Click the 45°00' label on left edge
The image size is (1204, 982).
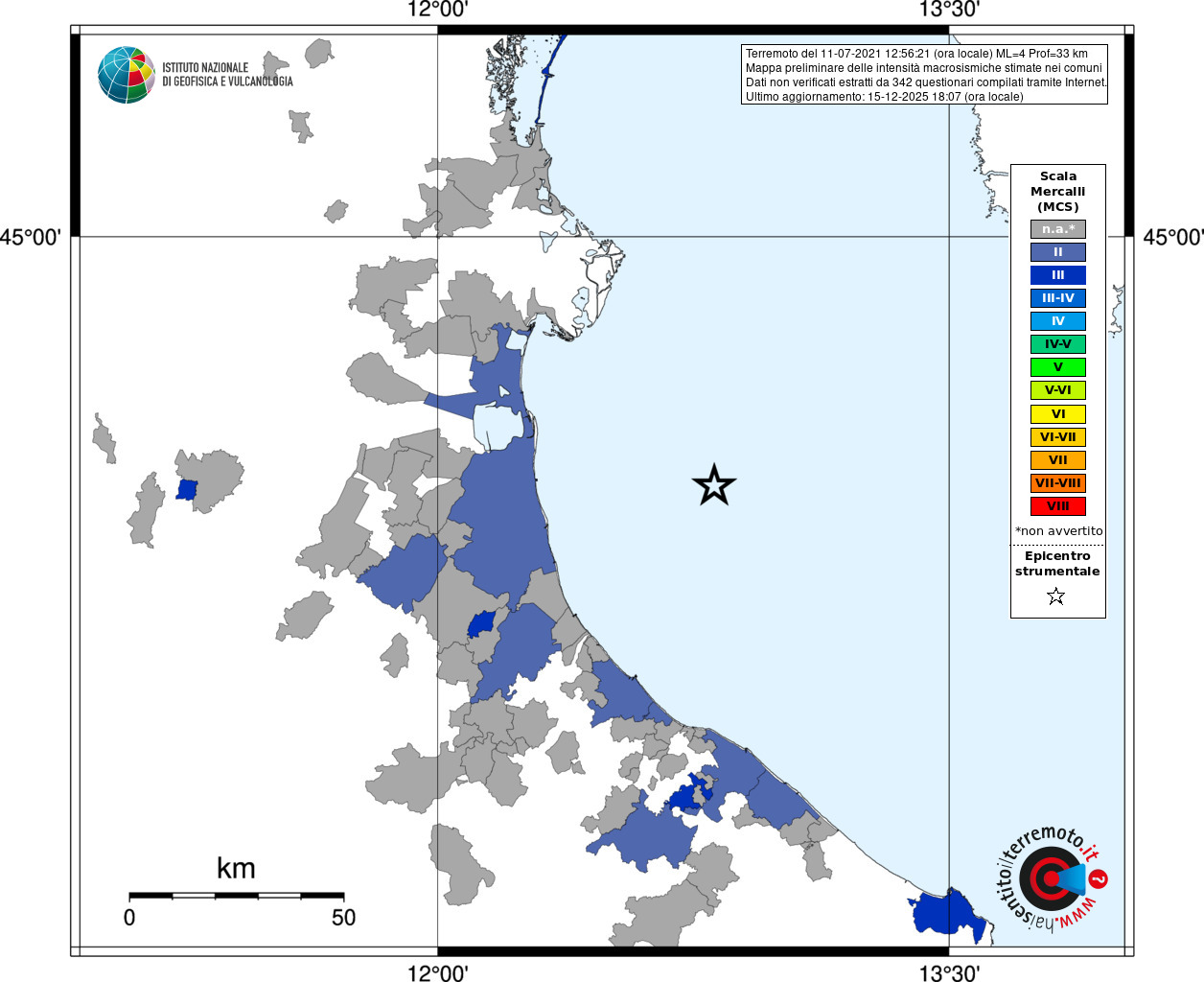click(x=31, y=237)
